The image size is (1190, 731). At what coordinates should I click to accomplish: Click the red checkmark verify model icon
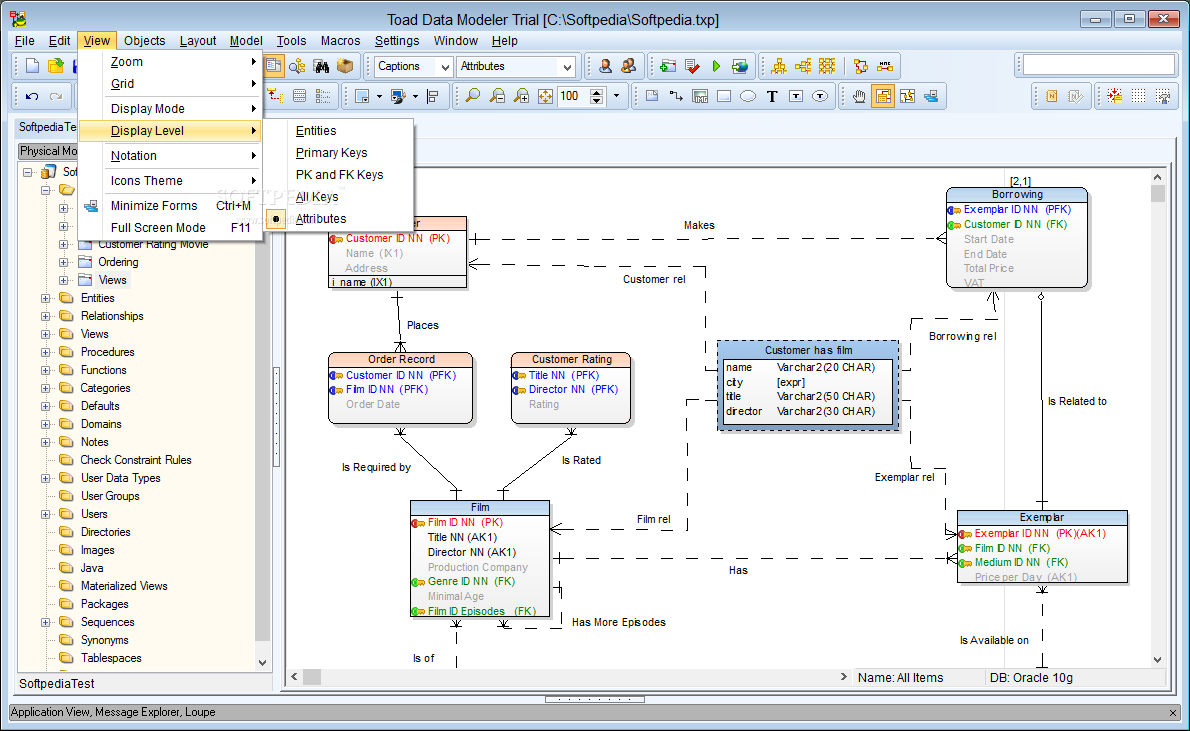[x=692, y=66]
